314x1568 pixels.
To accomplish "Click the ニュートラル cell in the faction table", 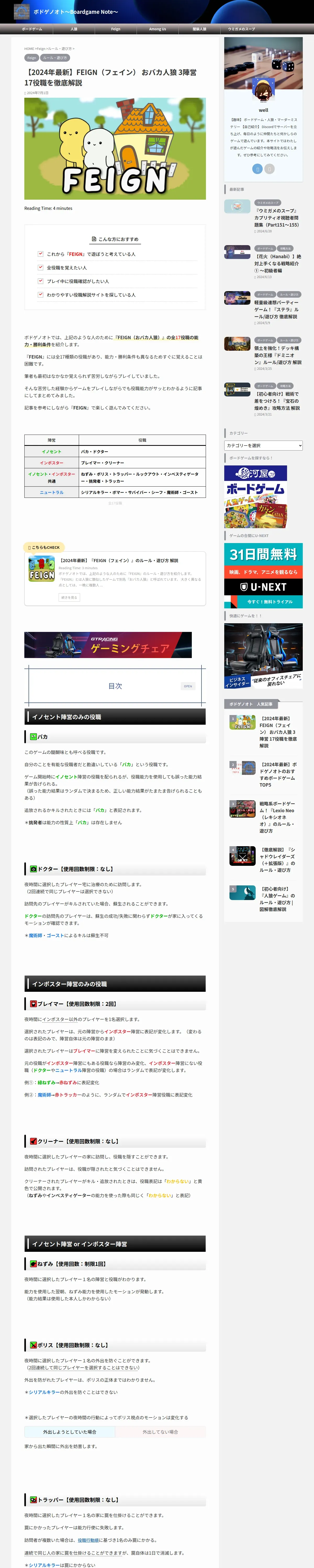I will [52, 492].
